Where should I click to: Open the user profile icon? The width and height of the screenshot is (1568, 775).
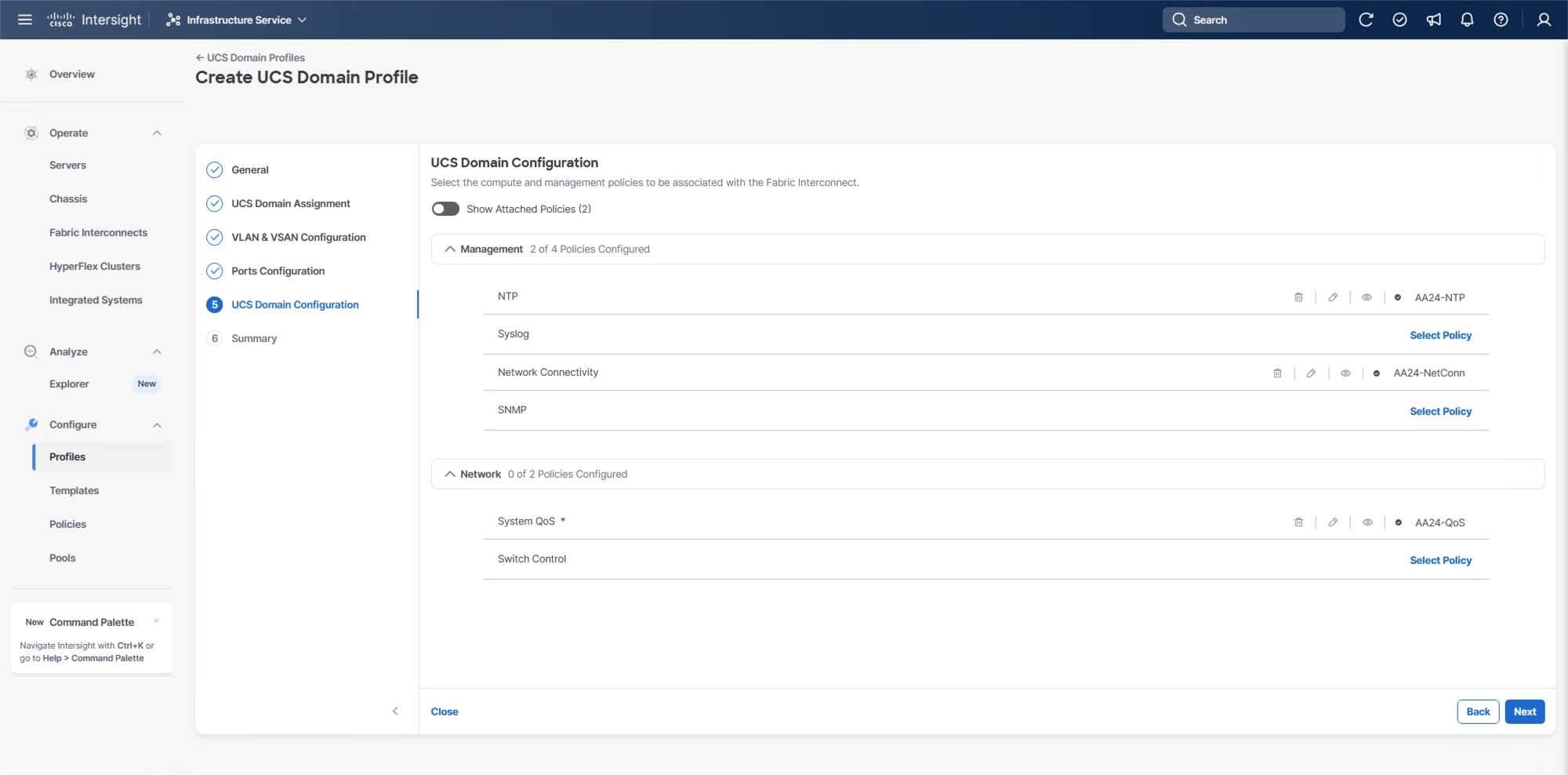tap(1544, 20)
